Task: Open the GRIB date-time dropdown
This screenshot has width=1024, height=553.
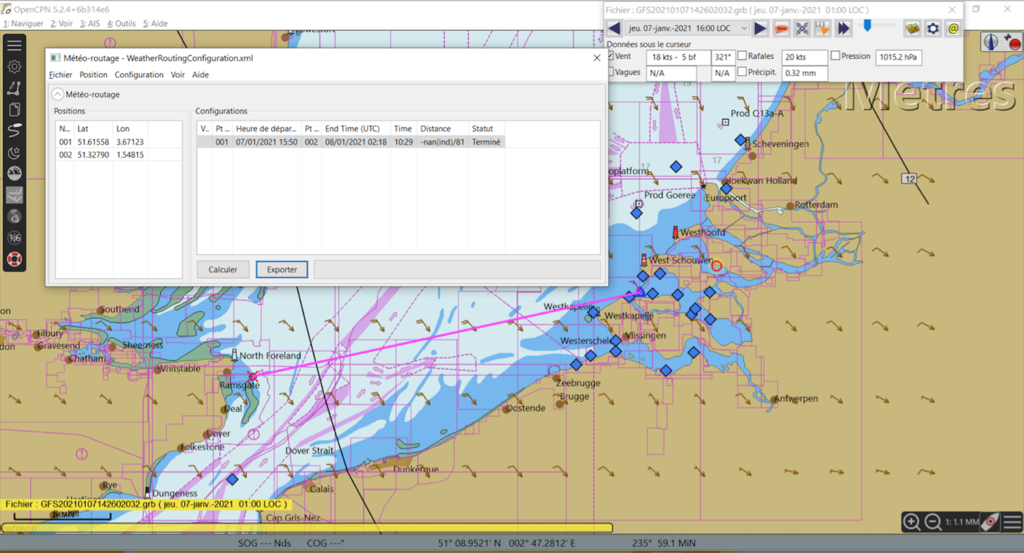Action: tap(687, 28)
